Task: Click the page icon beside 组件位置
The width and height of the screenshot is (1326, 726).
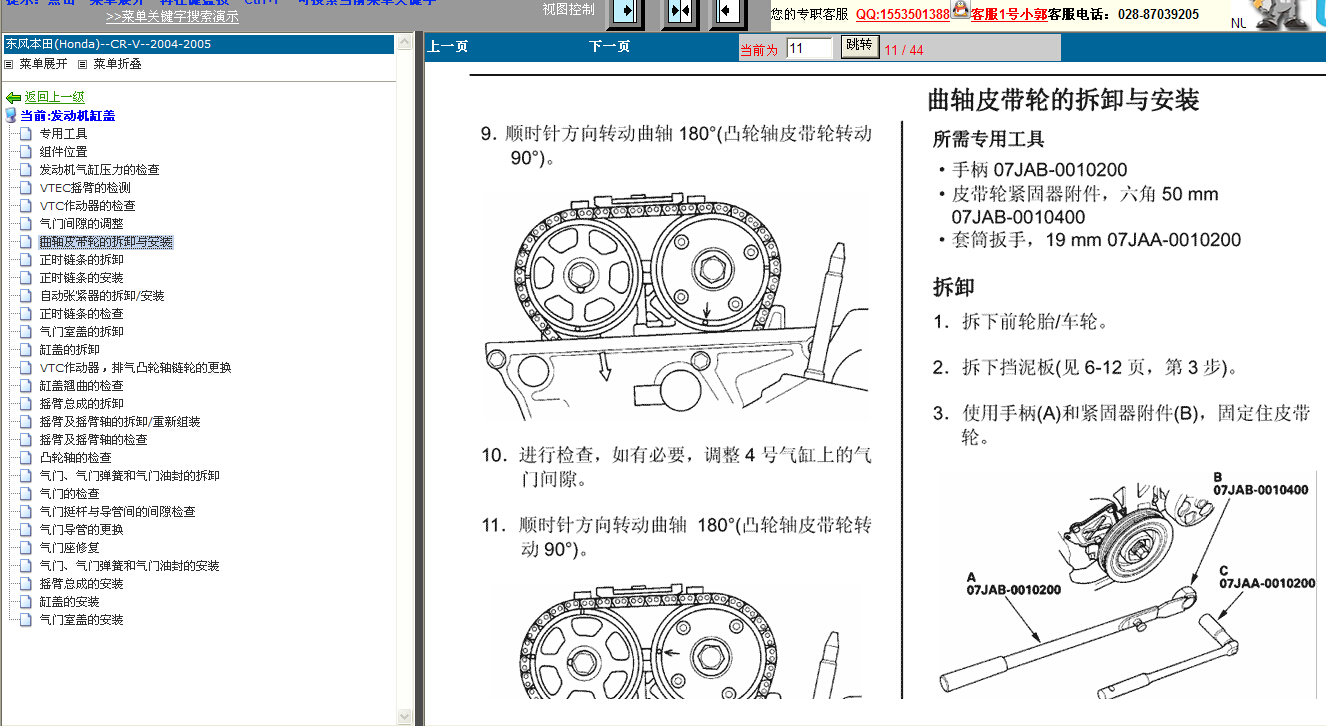Action: [26, 152]
